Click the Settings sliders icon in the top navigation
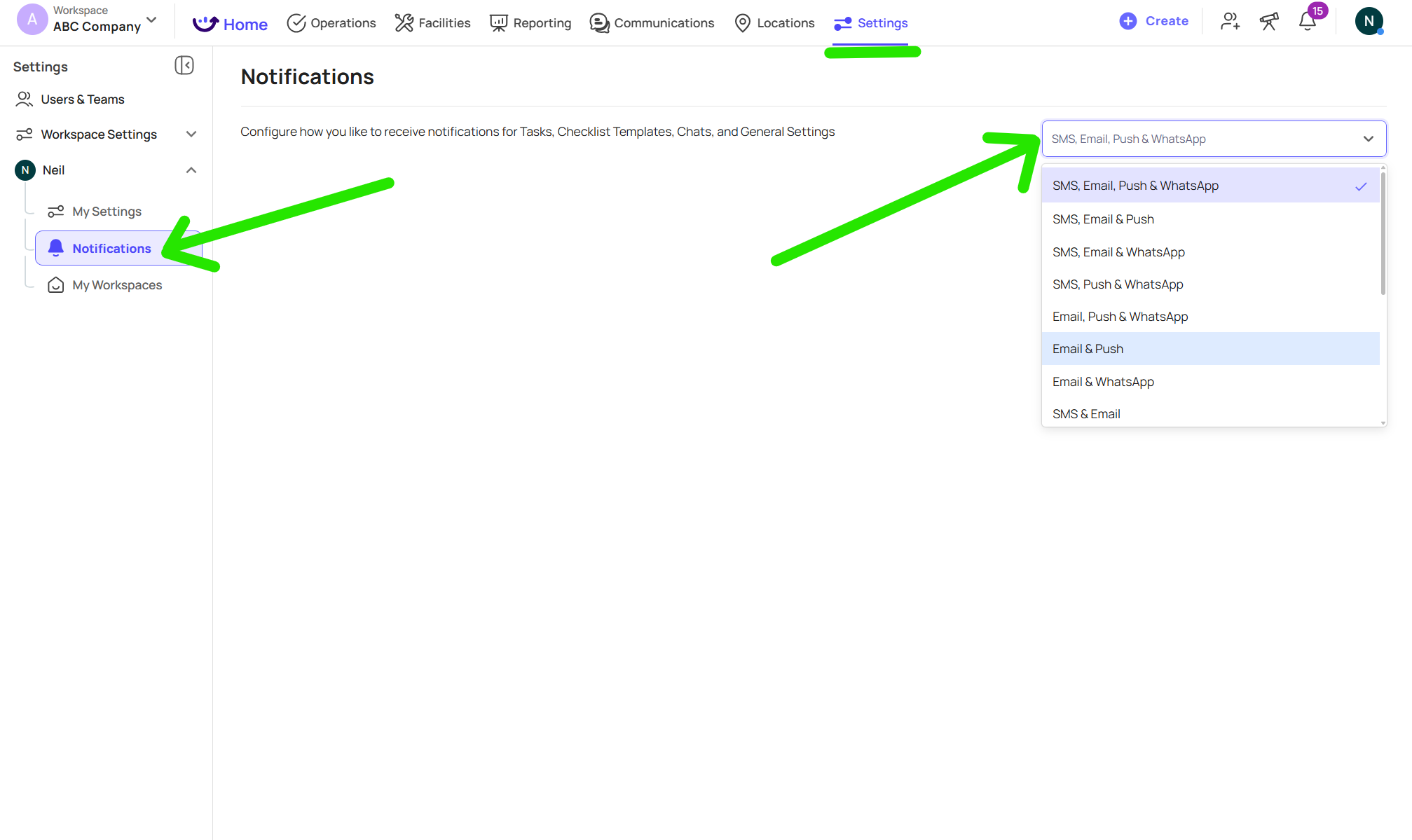 point(843,23)
